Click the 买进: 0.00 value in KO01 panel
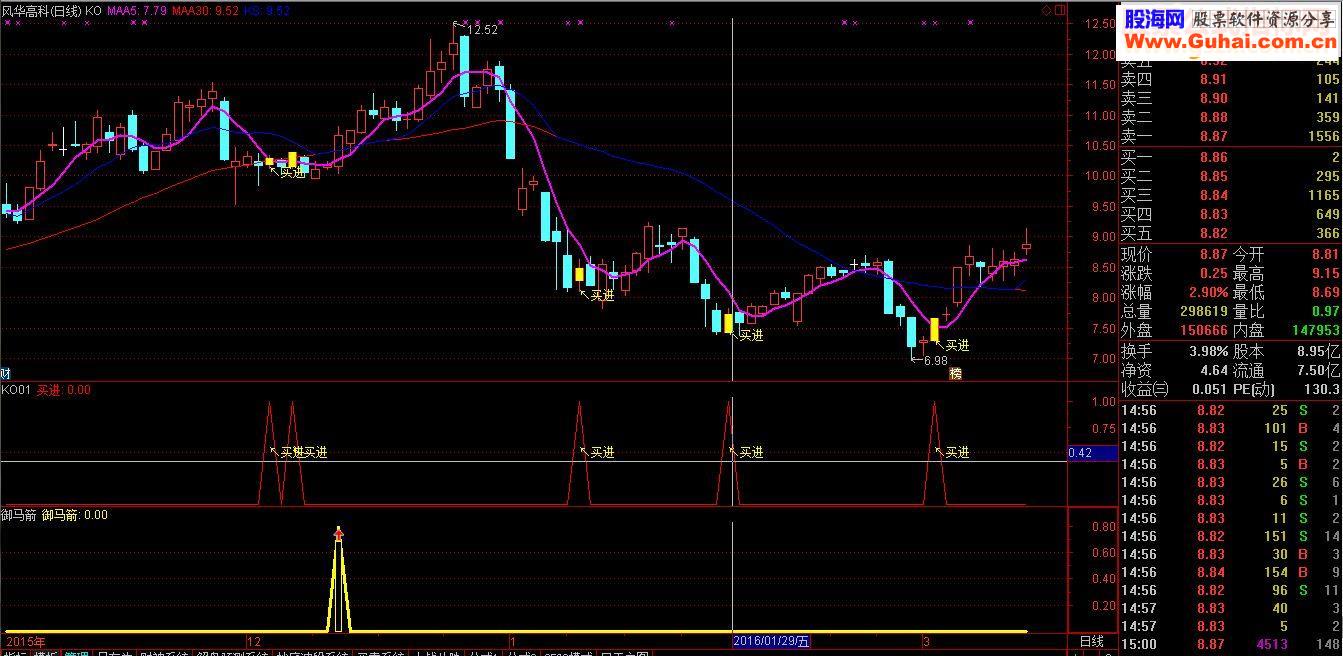The height and width of the screenshot is (656, 1343). [64, 390]
